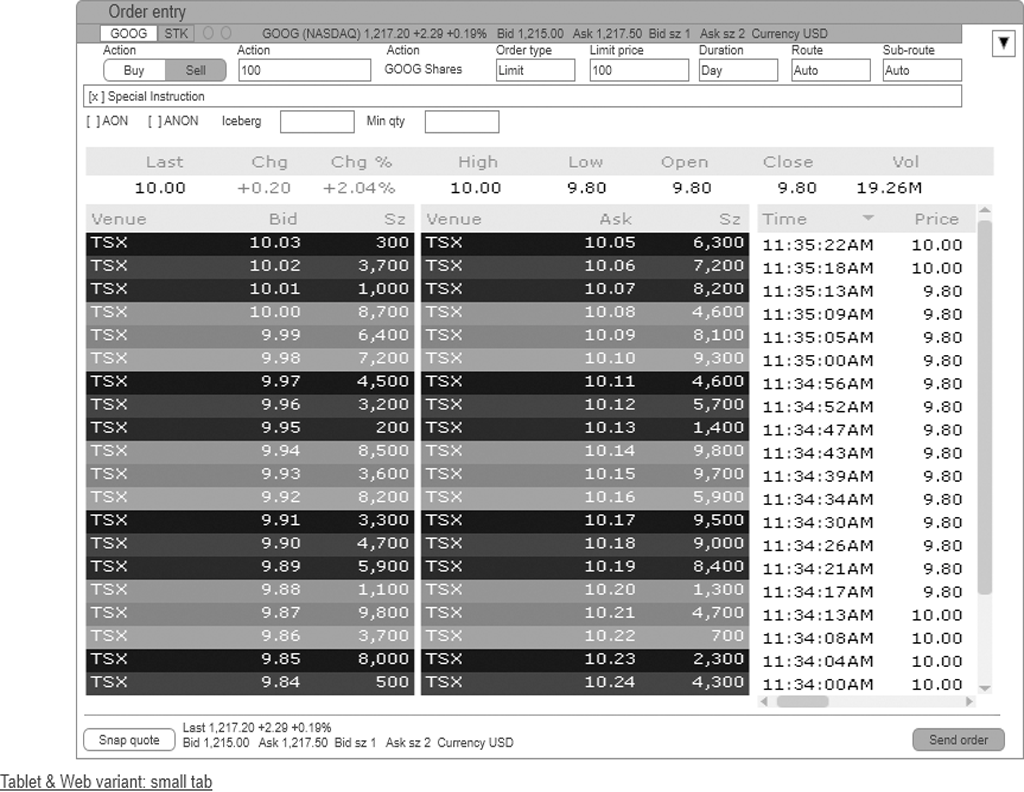This screenshot has height=792, width=1024.
Task: Open the Order type dropdown
Action: 535,71
